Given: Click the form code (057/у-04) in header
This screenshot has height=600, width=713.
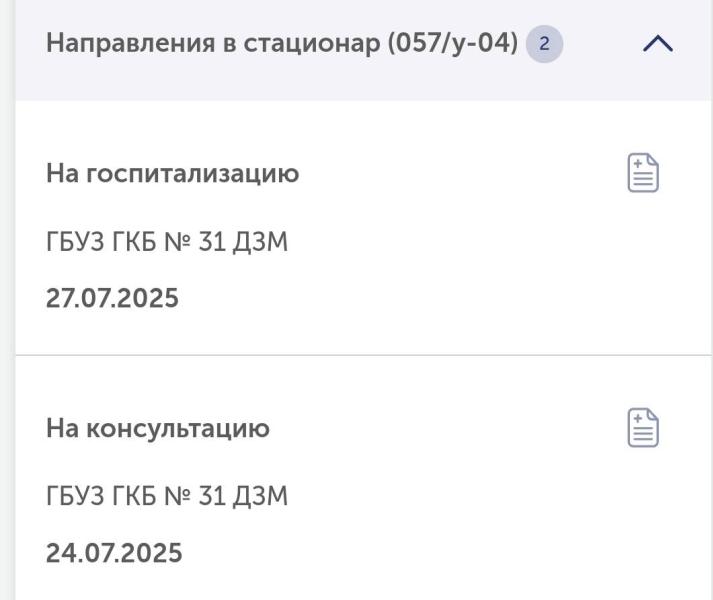Looking at the screenshot, I should [453, 44].
